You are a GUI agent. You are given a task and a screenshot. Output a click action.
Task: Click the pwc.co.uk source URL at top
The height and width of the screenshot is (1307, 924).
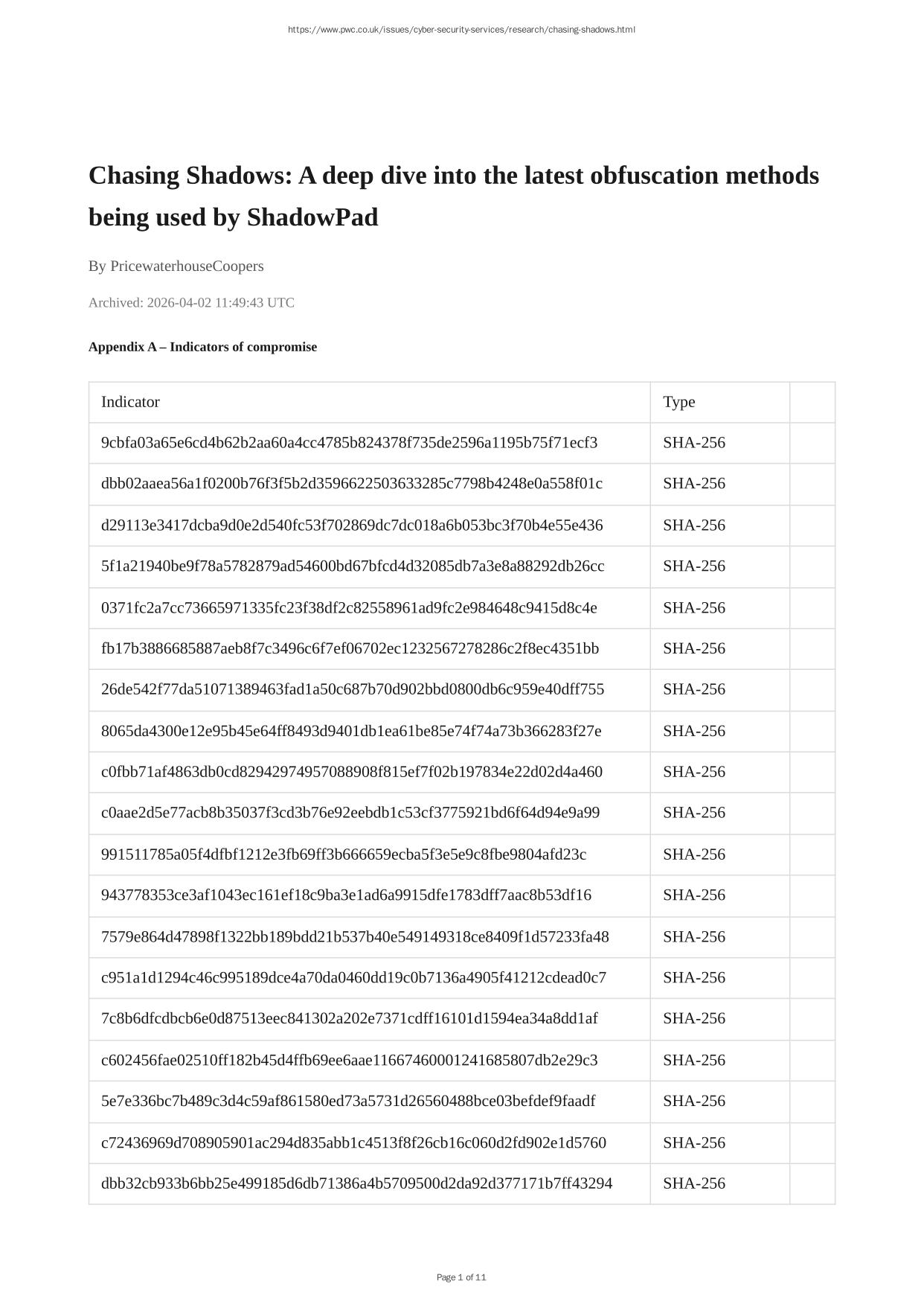click(461, 30)
